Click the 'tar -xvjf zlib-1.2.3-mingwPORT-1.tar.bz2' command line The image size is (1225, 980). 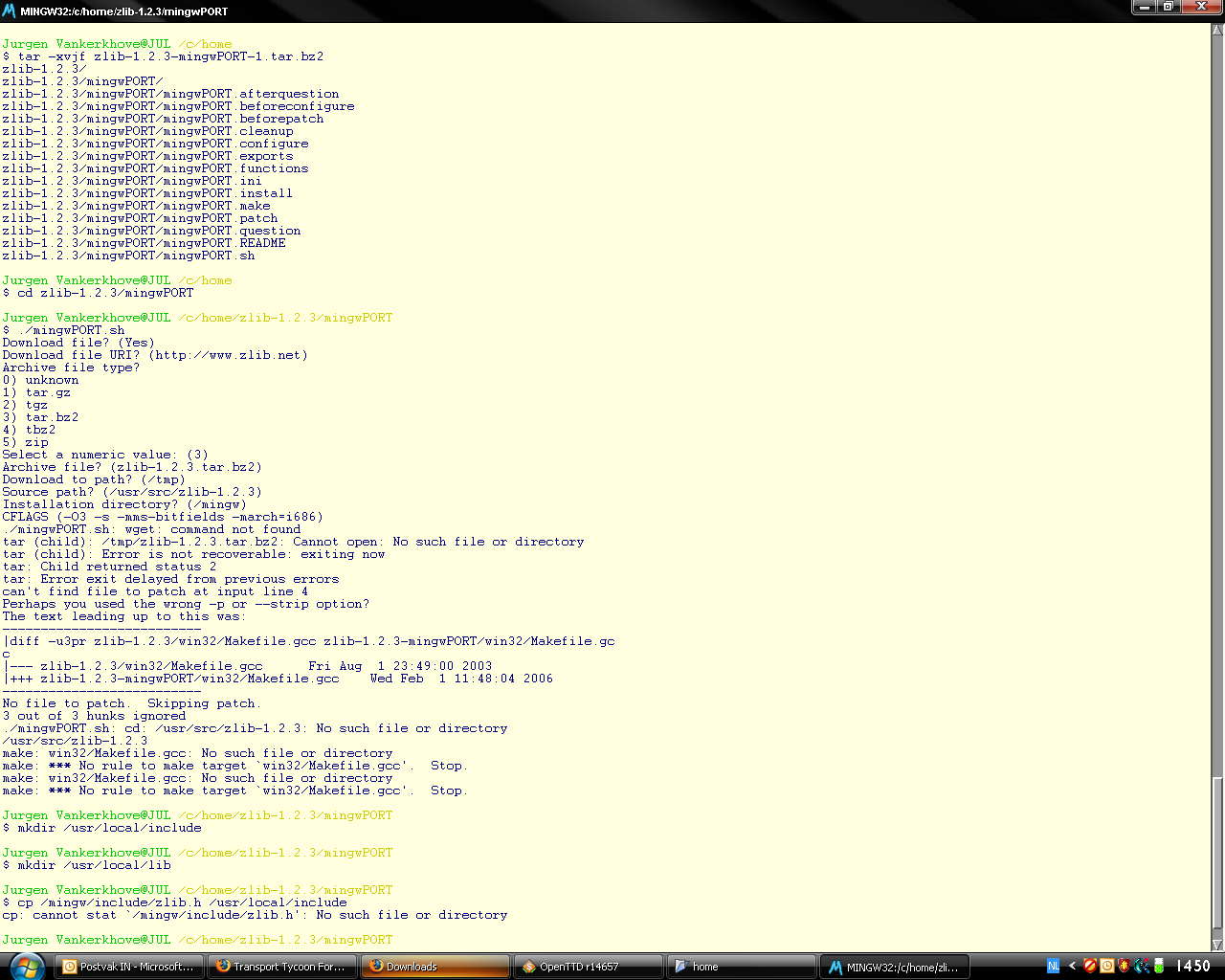163,56
